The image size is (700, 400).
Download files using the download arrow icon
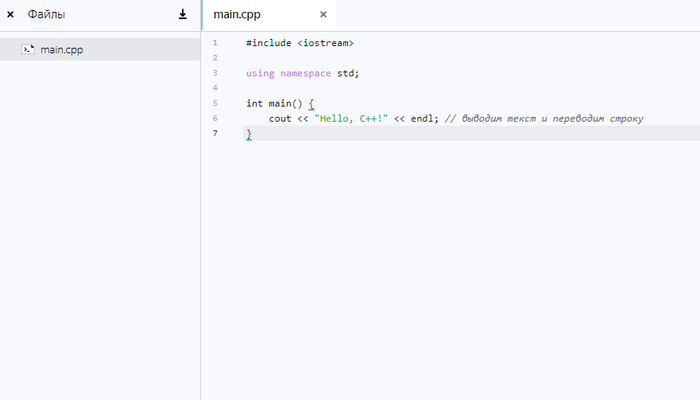point(183,15)
